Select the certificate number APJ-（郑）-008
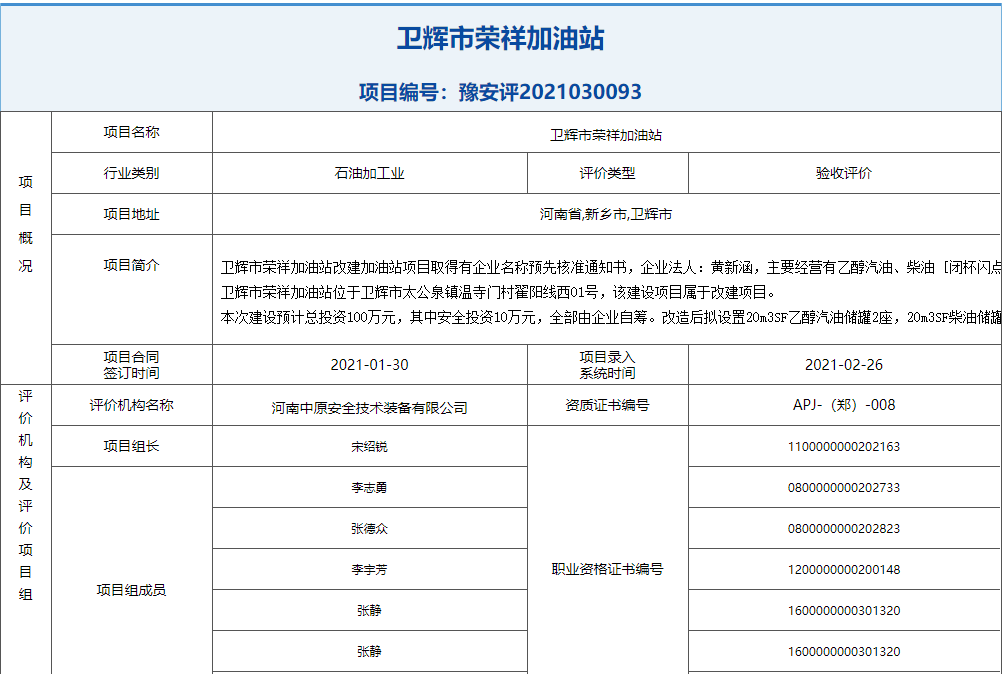The image size is (1002, 674). [844, 405]
